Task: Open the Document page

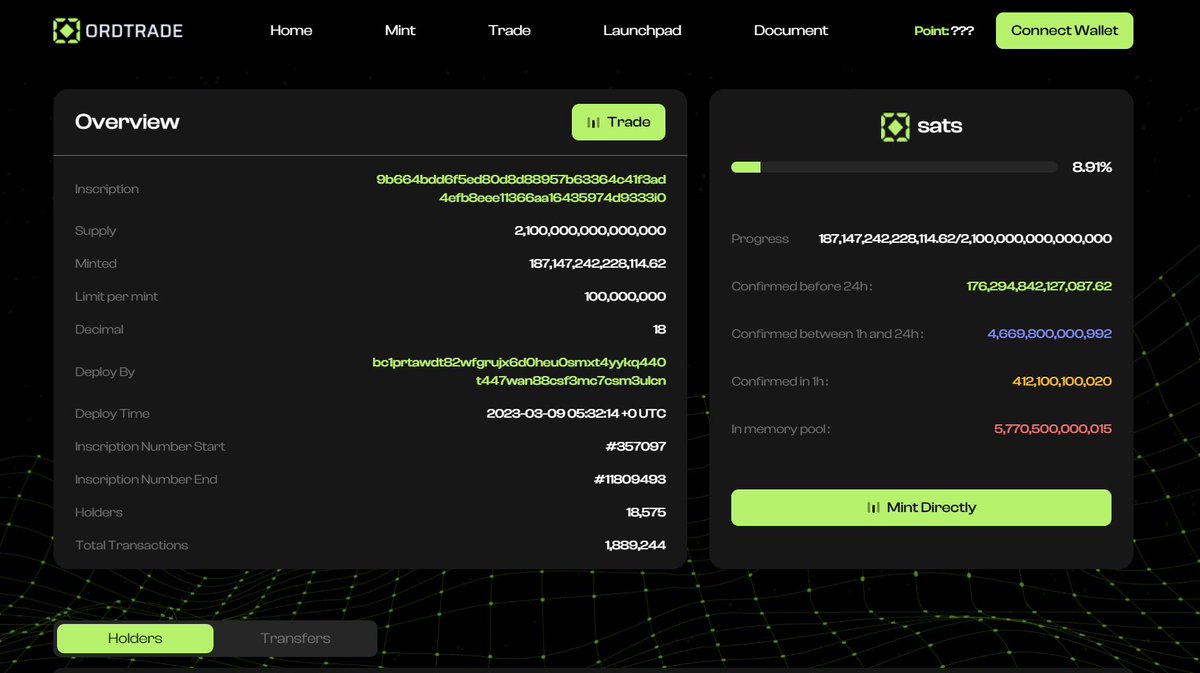Action: [791, 31]
